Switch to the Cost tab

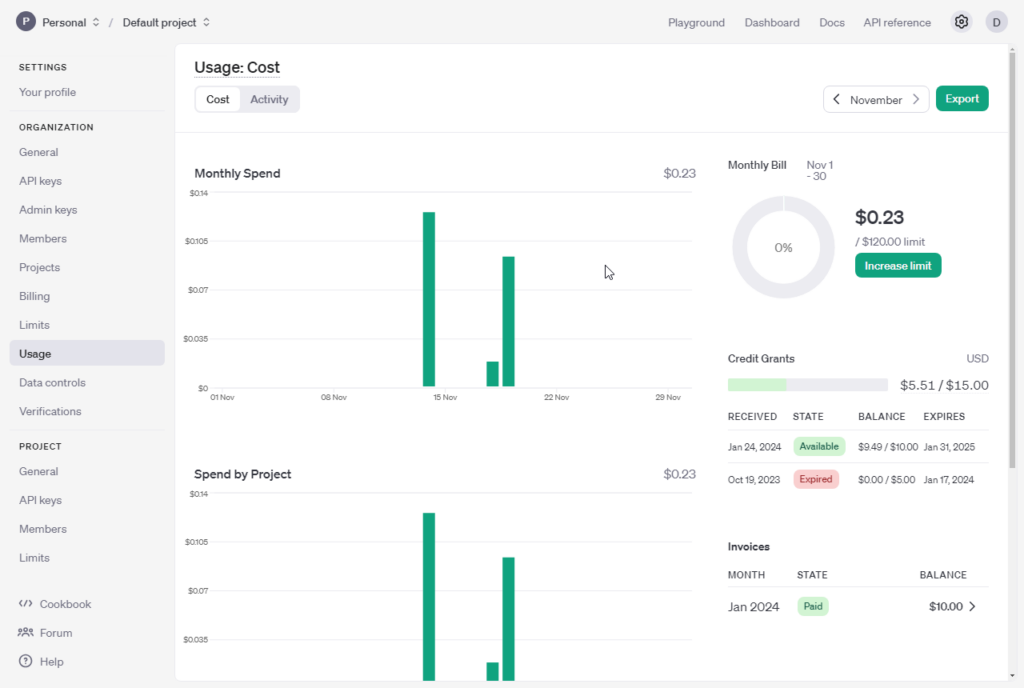tap(217, 99)
